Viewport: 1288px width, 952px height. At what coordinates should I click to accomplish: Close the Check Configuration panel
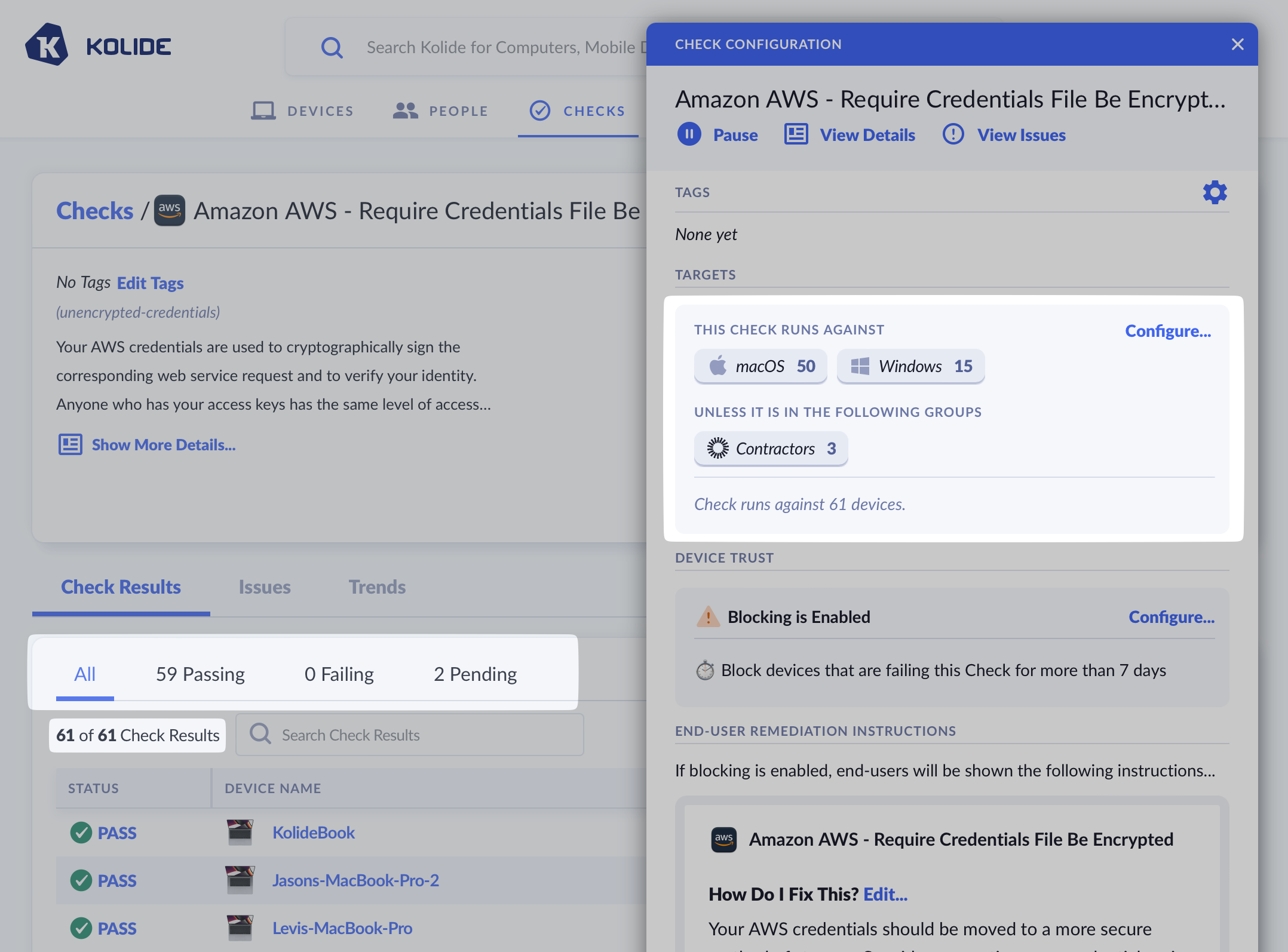(1237, 44)
